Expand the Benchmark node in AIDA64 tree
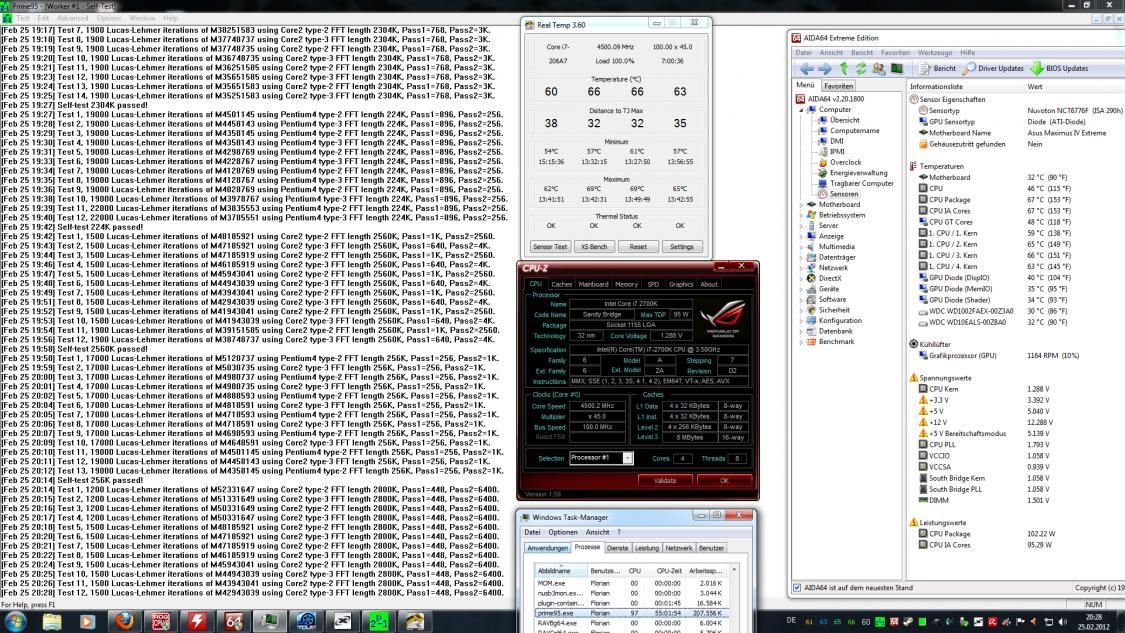 801,342
